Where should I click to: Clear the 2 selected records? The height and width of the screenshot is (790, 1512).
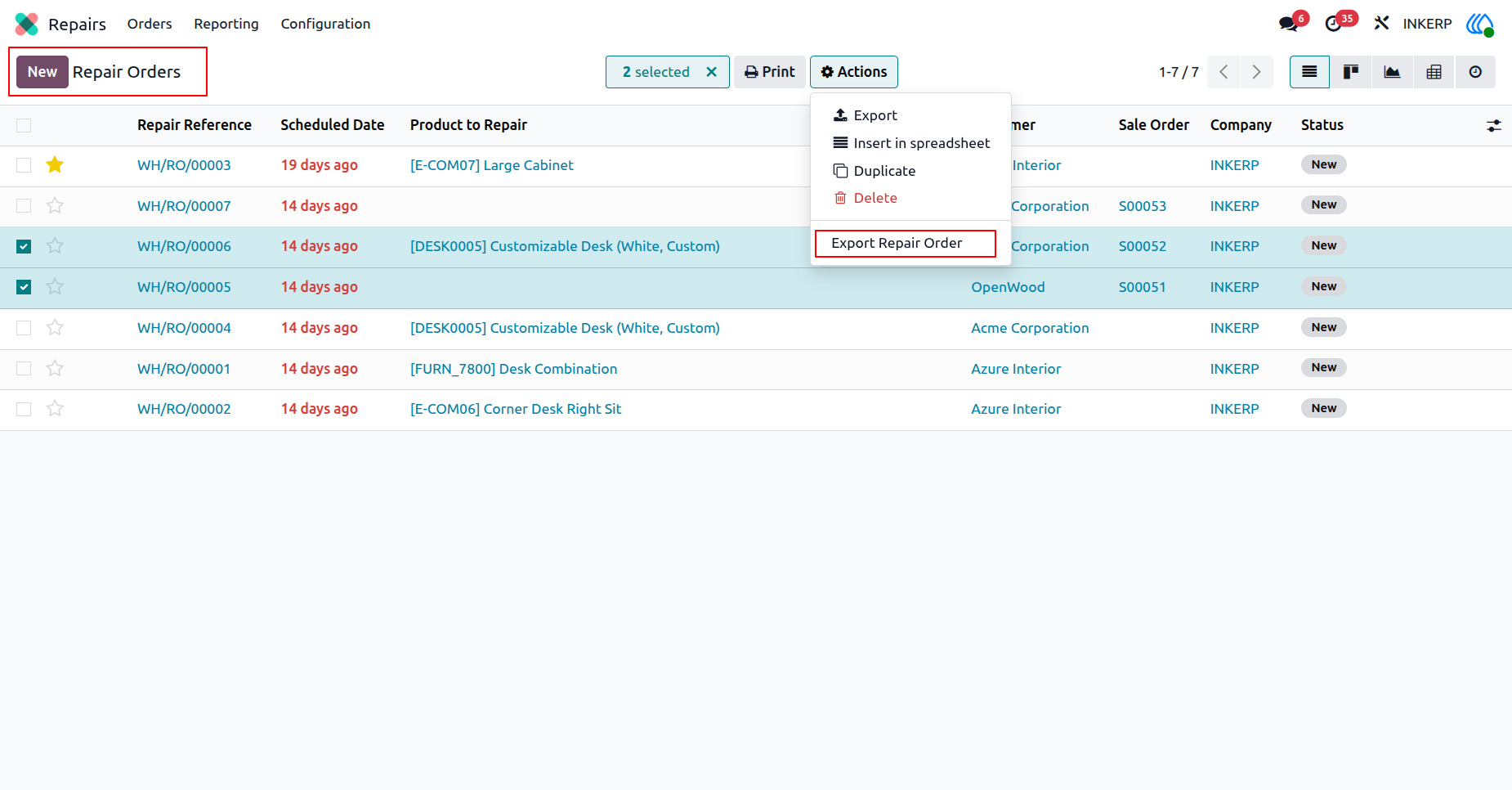tap(712, 72)
